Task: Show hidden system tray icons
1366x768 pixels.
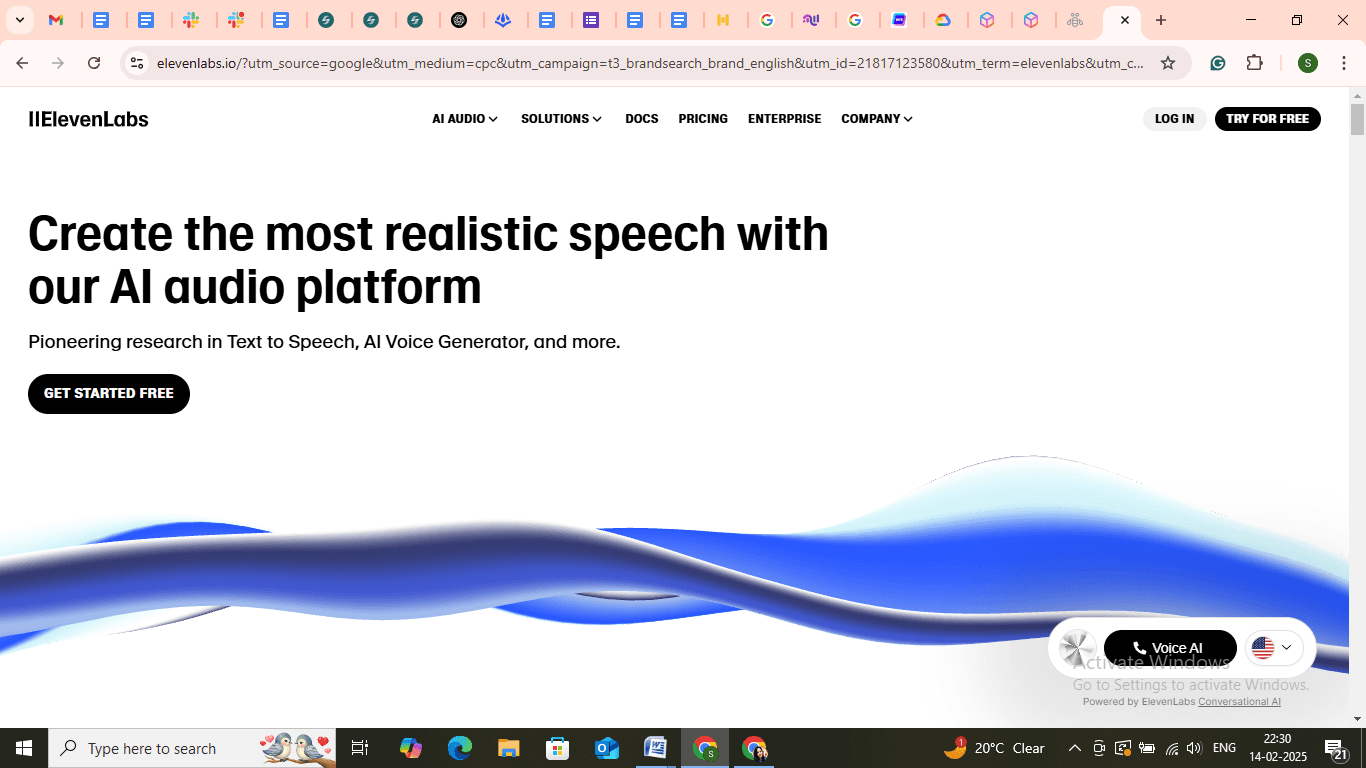Action: tap(1075, 748)
